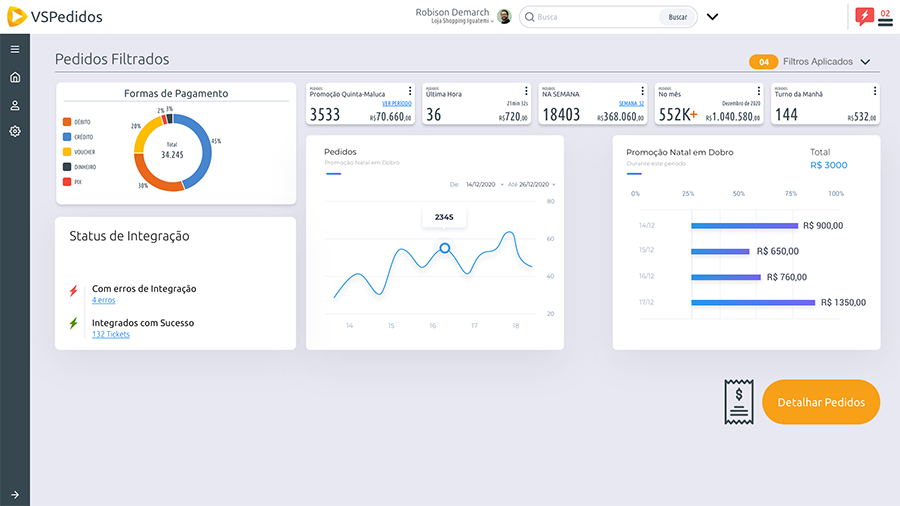Click Robison Demarch's profile avatar
This screenshot has width=900, height=506.
pyautogui.click(x=504, y=17)
